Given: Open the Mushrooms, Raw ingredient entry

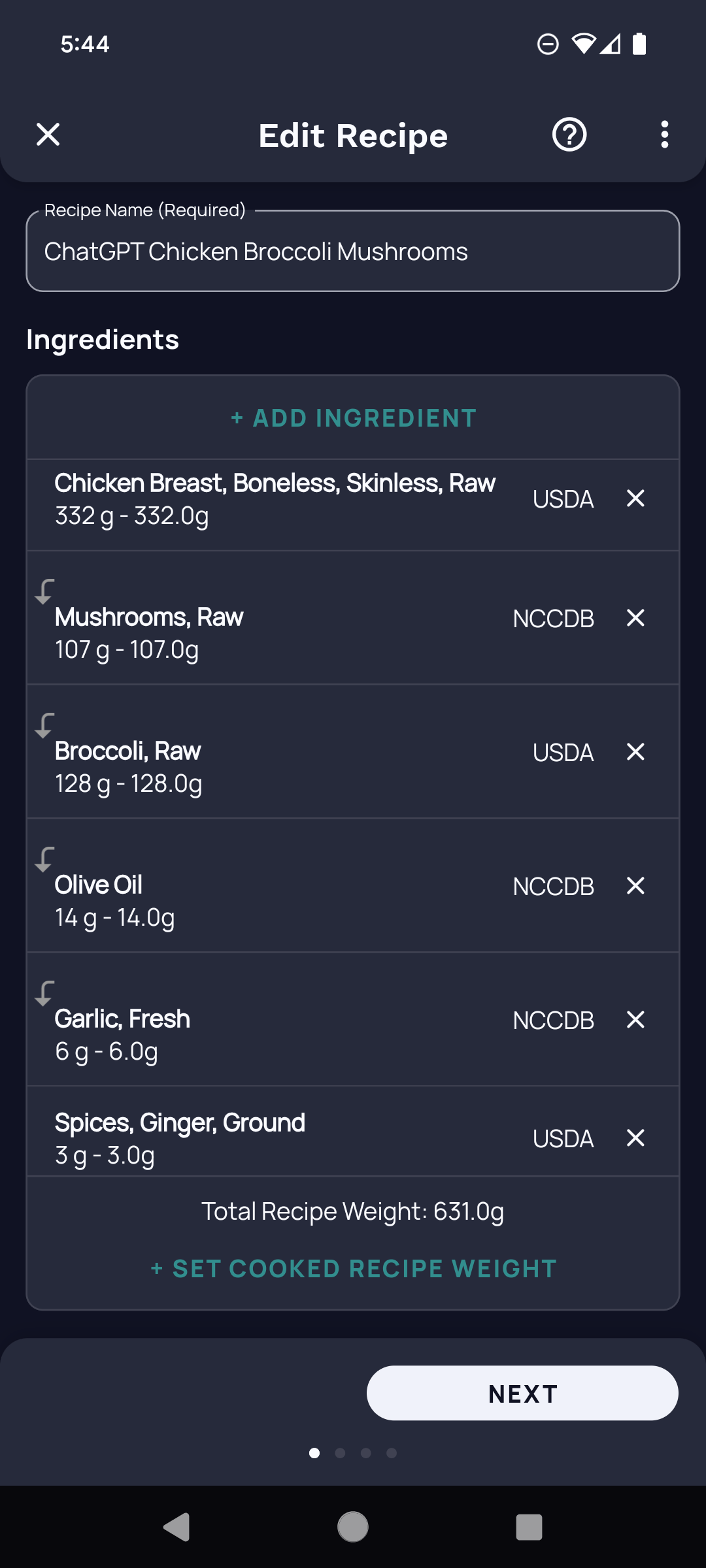Looking at the screenshot, I should pos(261,632).
